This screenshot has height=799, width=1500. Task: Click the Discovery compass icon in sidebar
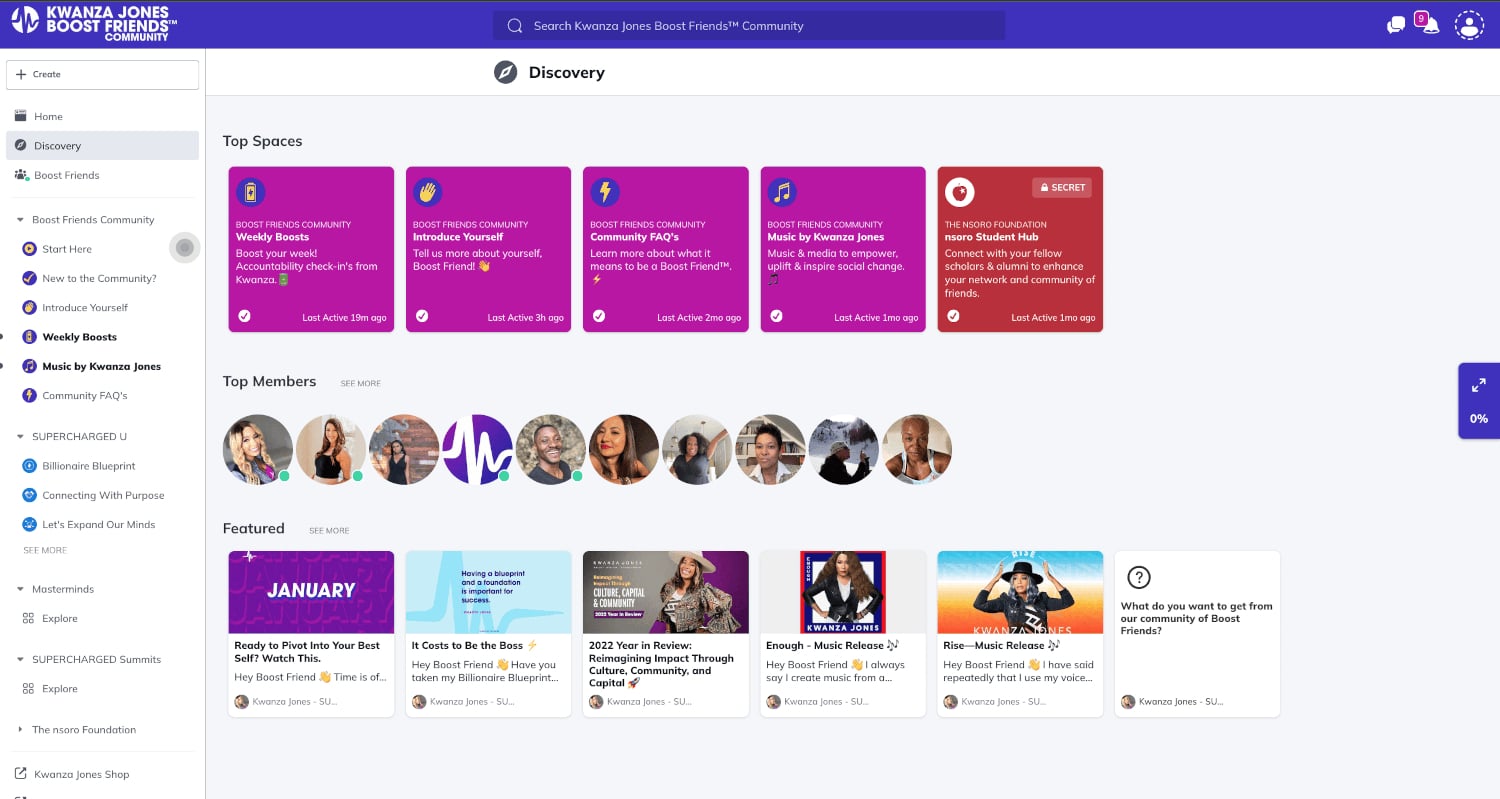tap(21, 146)
